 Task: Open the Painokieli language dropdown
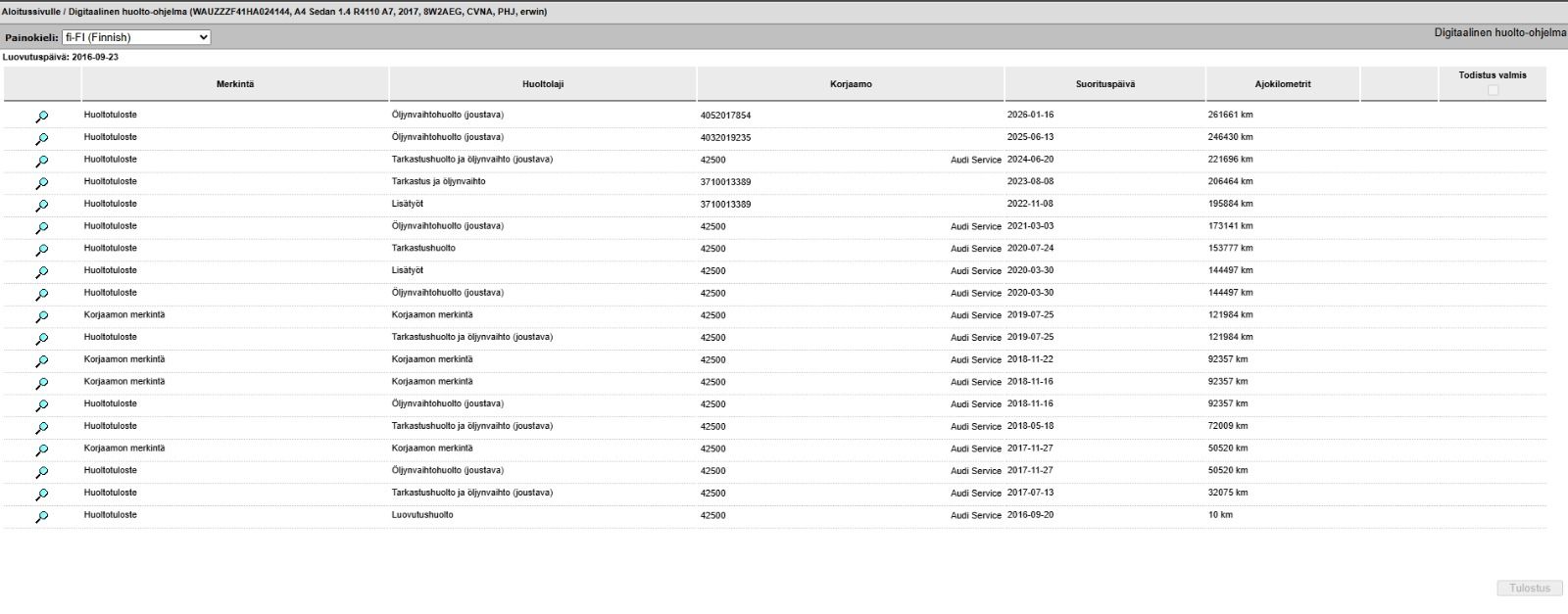[136, 37]
